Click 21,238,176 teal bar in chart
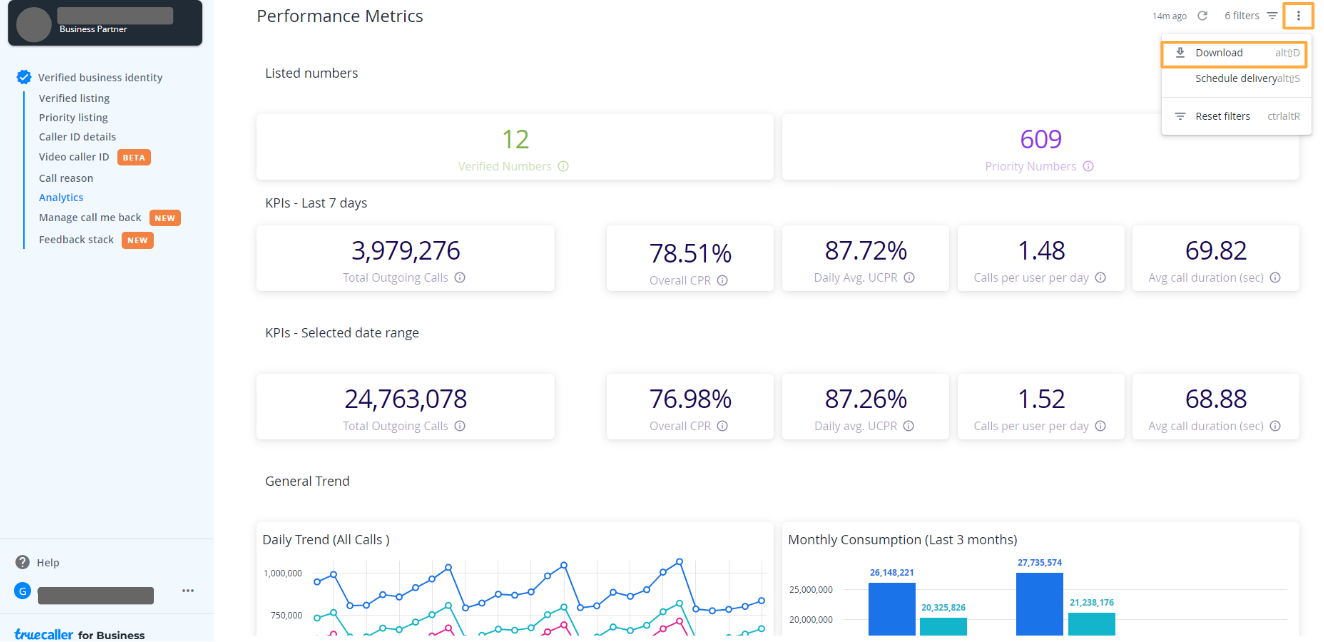Image resolution: width=1324 pixels, height=642 pixels. point(1091,624)
